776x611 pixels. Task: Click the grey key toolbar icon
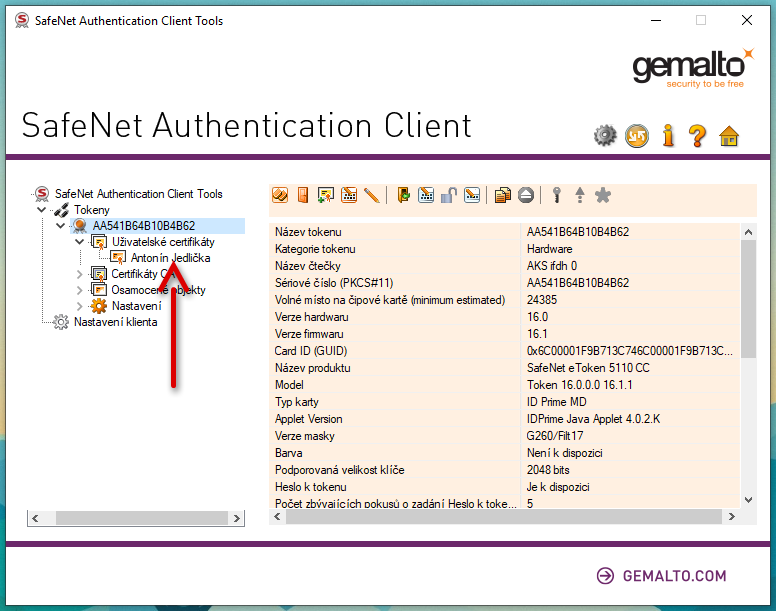[557, 195]
